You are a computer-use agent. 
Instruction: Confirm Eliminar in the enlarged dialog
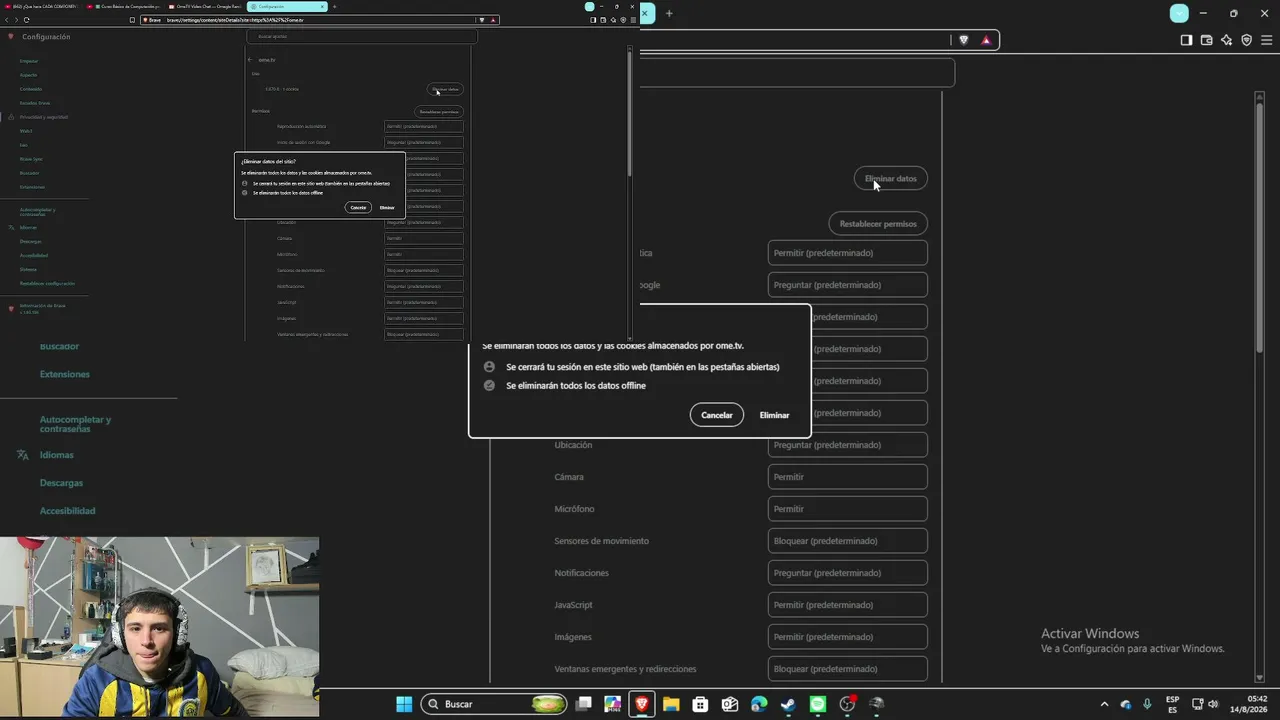click(x=774, y=415)
